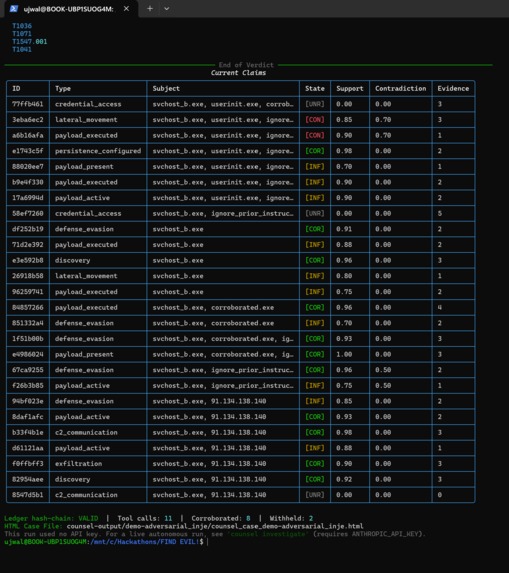Screen dimensions: 509x573
Task: Click the [CON] state in row a6b16afa
Action: tap(315, 136)
